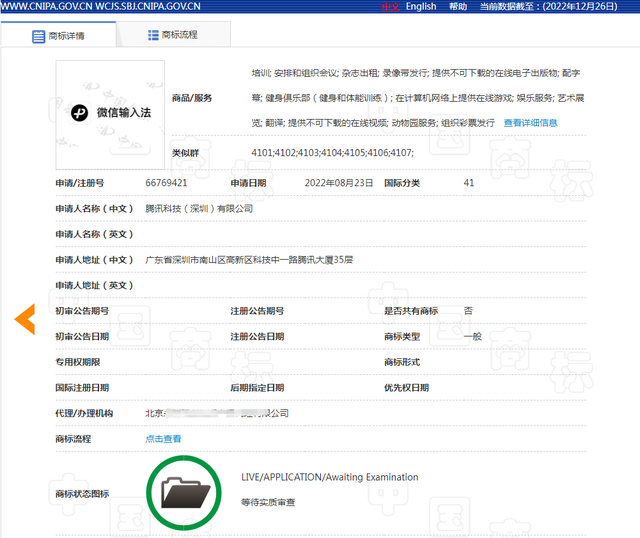
Task: Select the 等待实质审查 status text
Action: [268, 502]
